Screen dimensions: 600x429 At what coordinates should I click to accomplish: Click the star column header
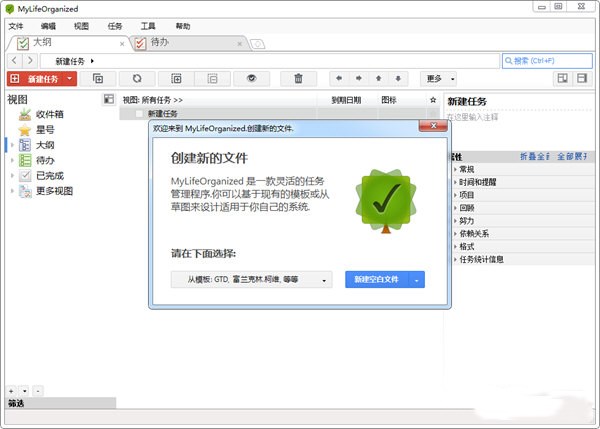pos(433,100)
